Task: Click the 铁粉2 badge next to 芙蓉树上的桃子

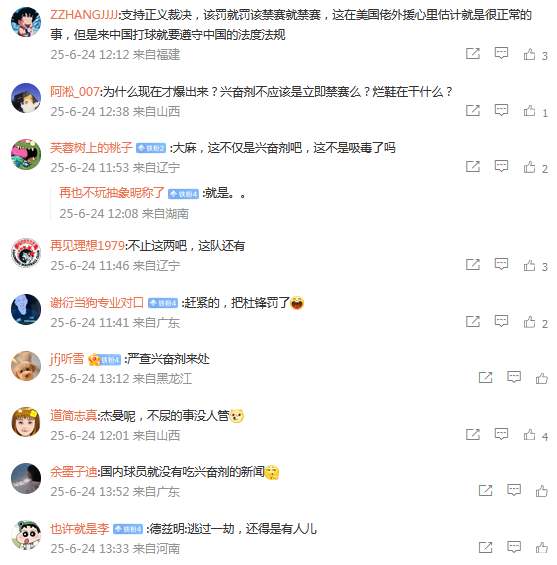Action: tap(151, 148)
